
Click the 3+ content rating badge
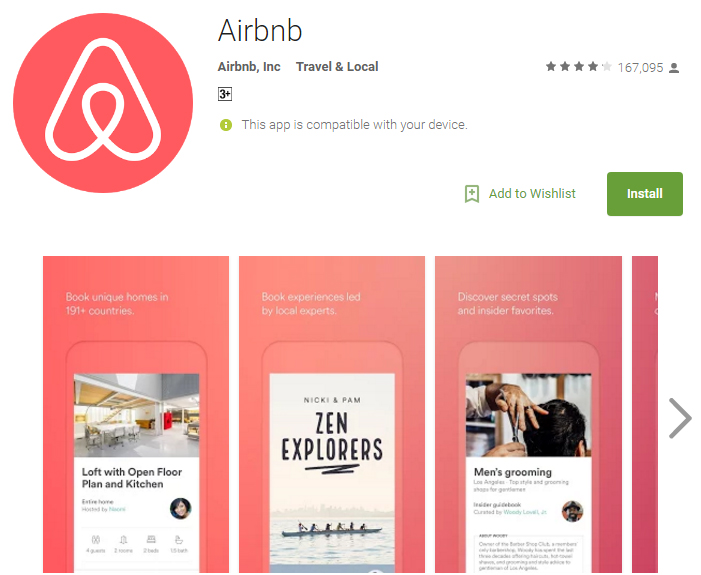[x=225, y=94]
